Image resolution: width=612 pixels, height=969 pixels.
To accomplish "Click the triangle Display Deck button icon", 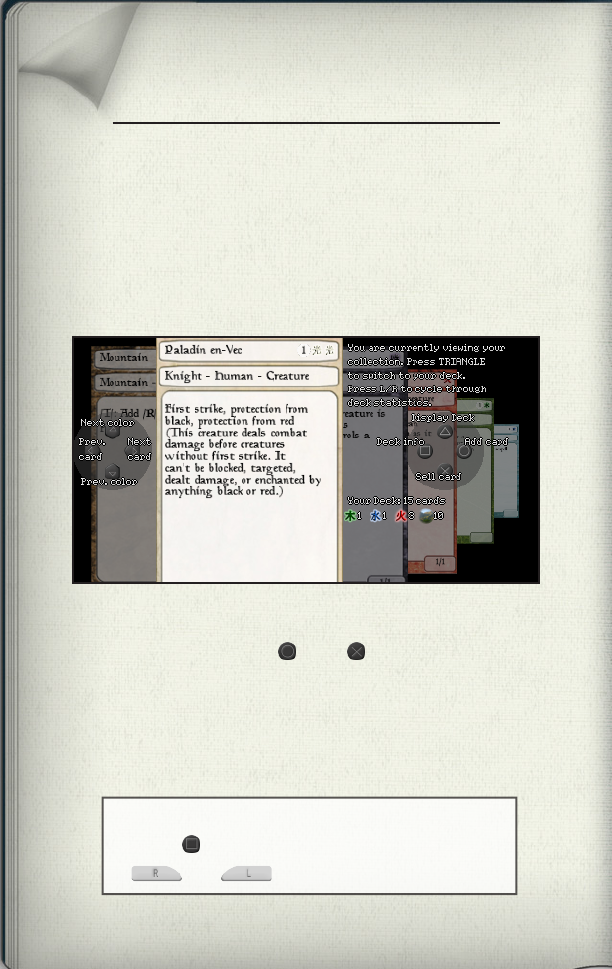I will click(444, 432).
